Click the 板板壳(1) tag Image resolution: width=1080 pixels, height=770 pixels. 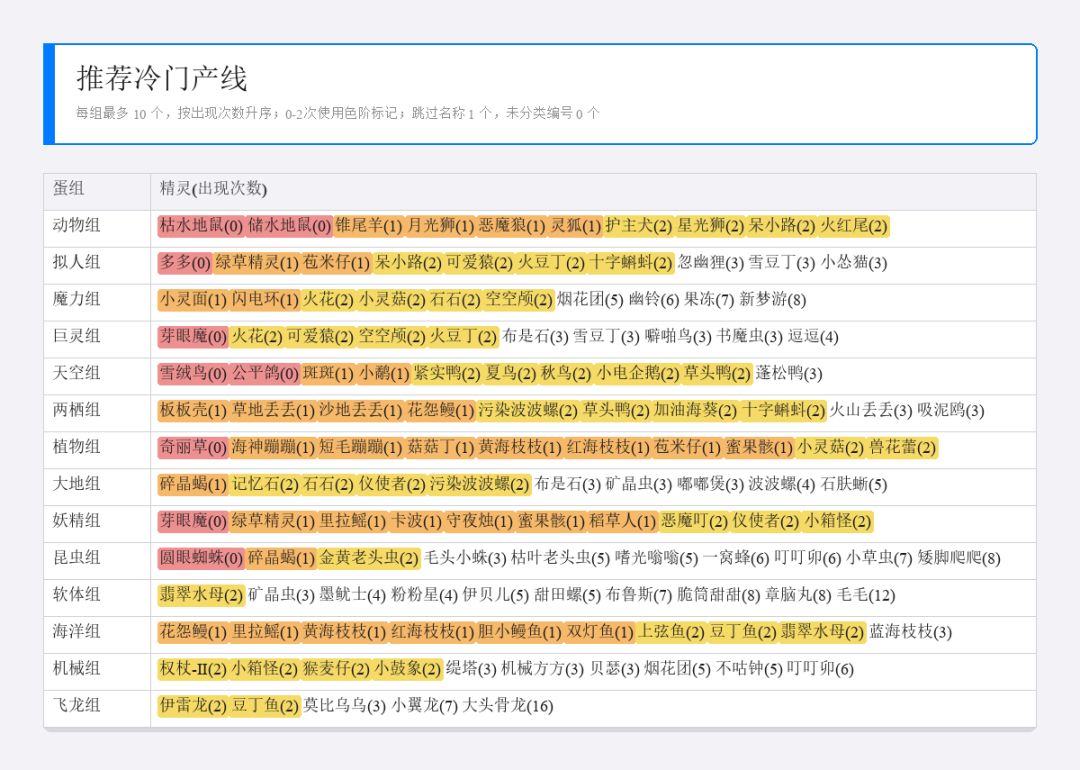[193, 411]
